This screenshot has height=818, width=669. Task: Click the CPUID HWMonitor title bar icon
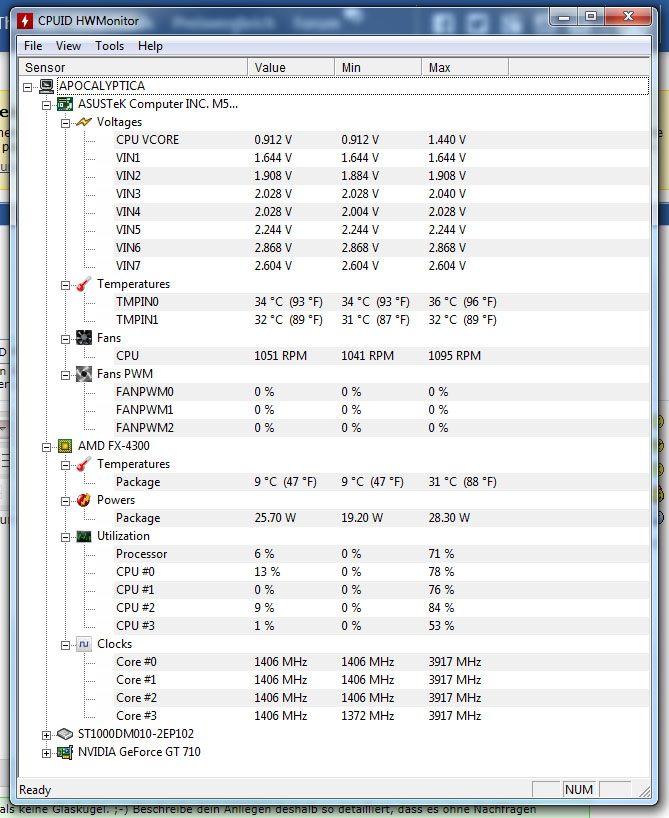click(x=25, y=21)
